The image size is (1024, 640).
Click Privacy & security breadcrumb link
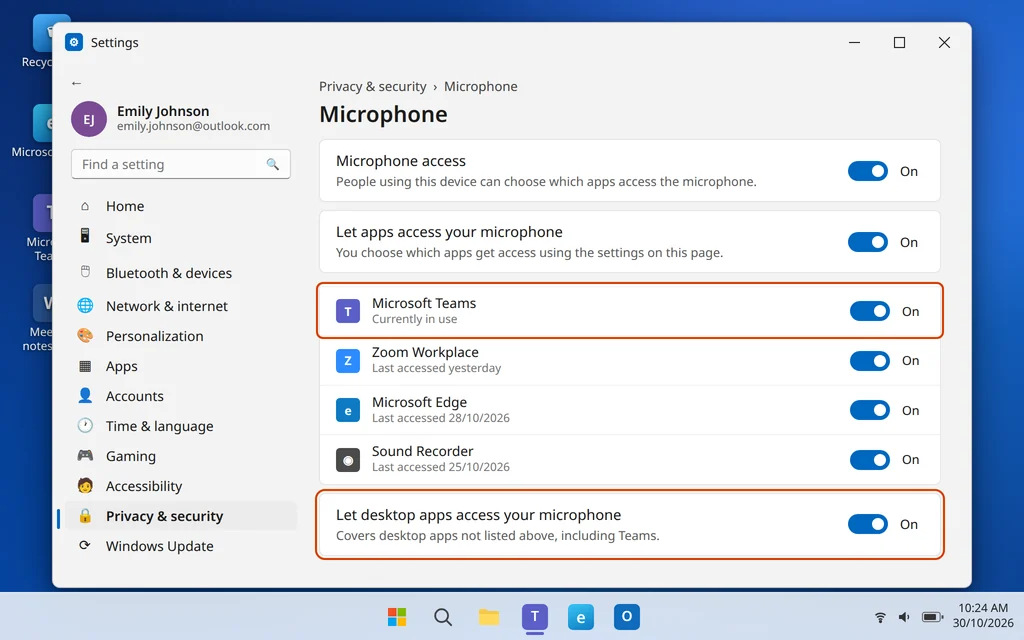point(372,86)
